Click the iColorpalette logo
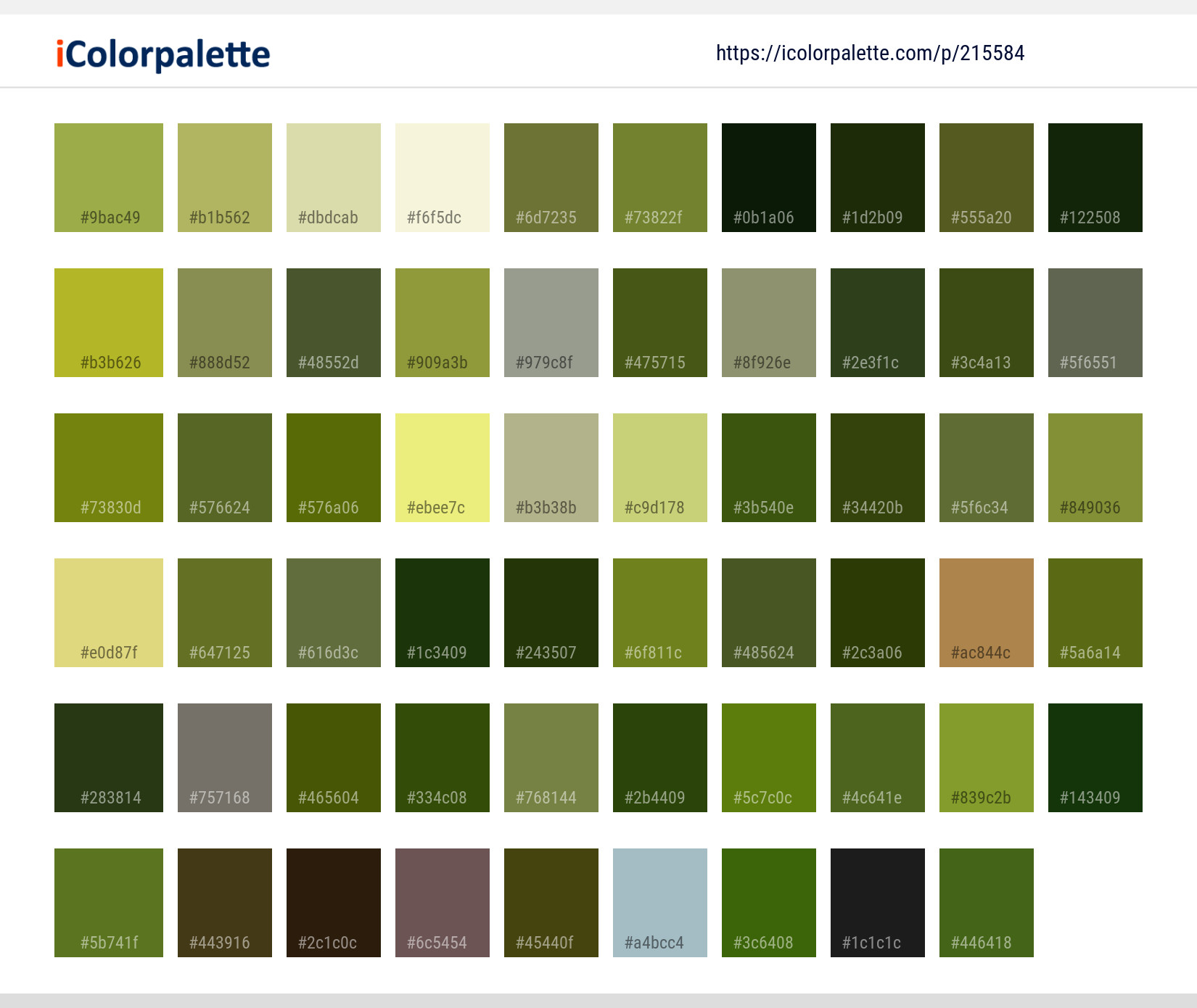Image resolution: width=1197 pixels, height=1008 pixels. (163, 54)
